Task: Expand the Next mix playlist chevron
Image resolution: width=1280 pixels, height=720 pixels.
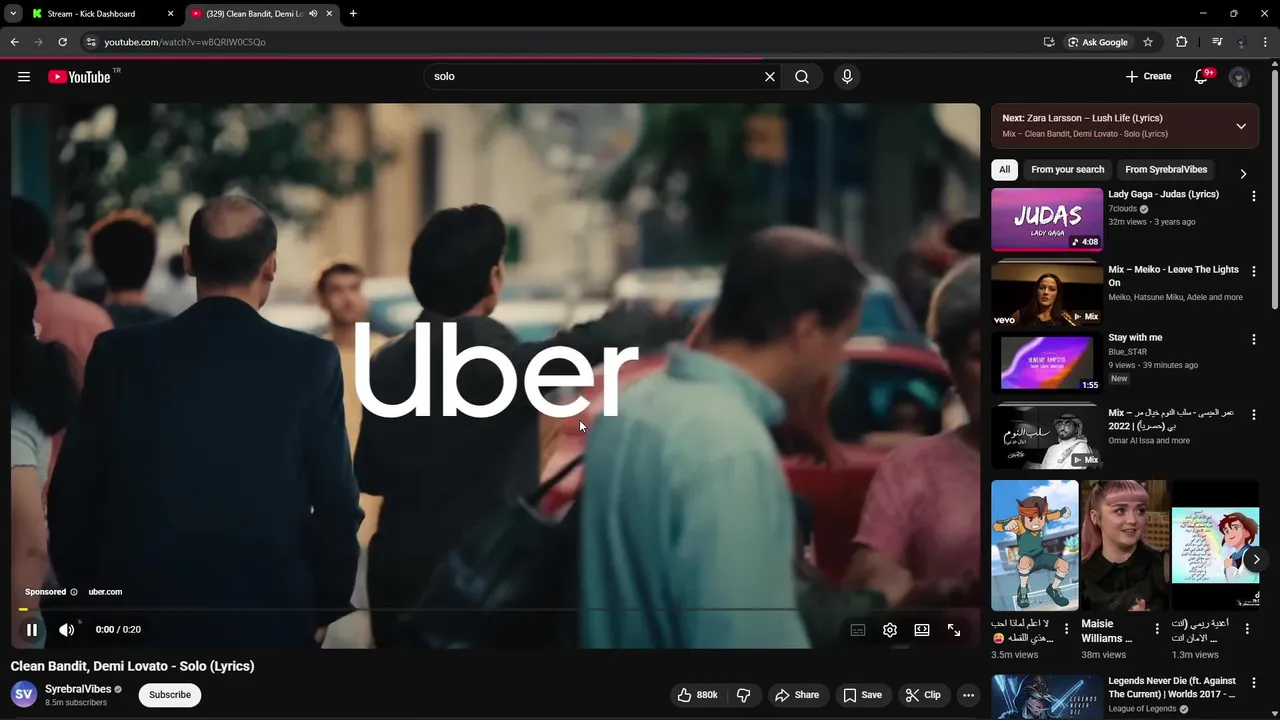Action: coord(1241,126)
